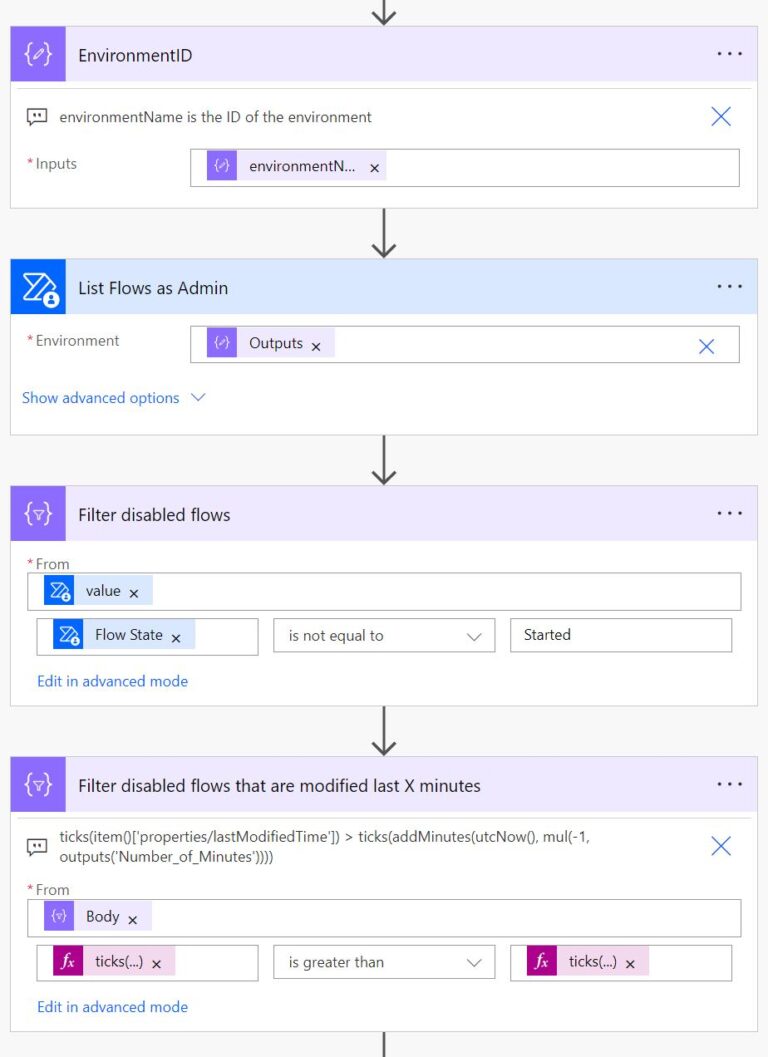Image resolution: width=768 pixels, height=1057 pixels.
Task: Click the EnvironmentID compose action icon
Action: [x=36, y=54]
